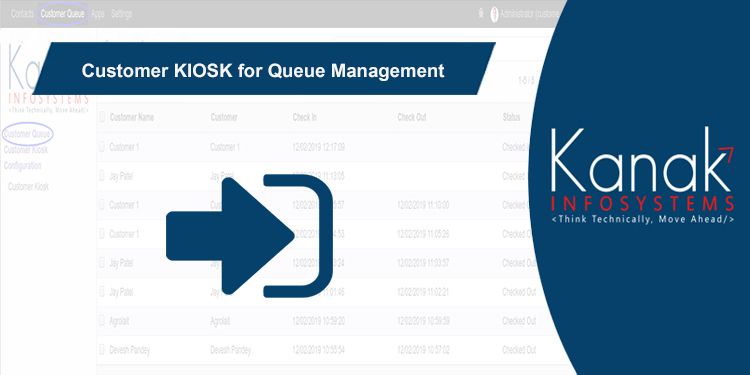
Task: Click the large check-in arrow icon
Action: pyautogui.click(x=249, y=236)
